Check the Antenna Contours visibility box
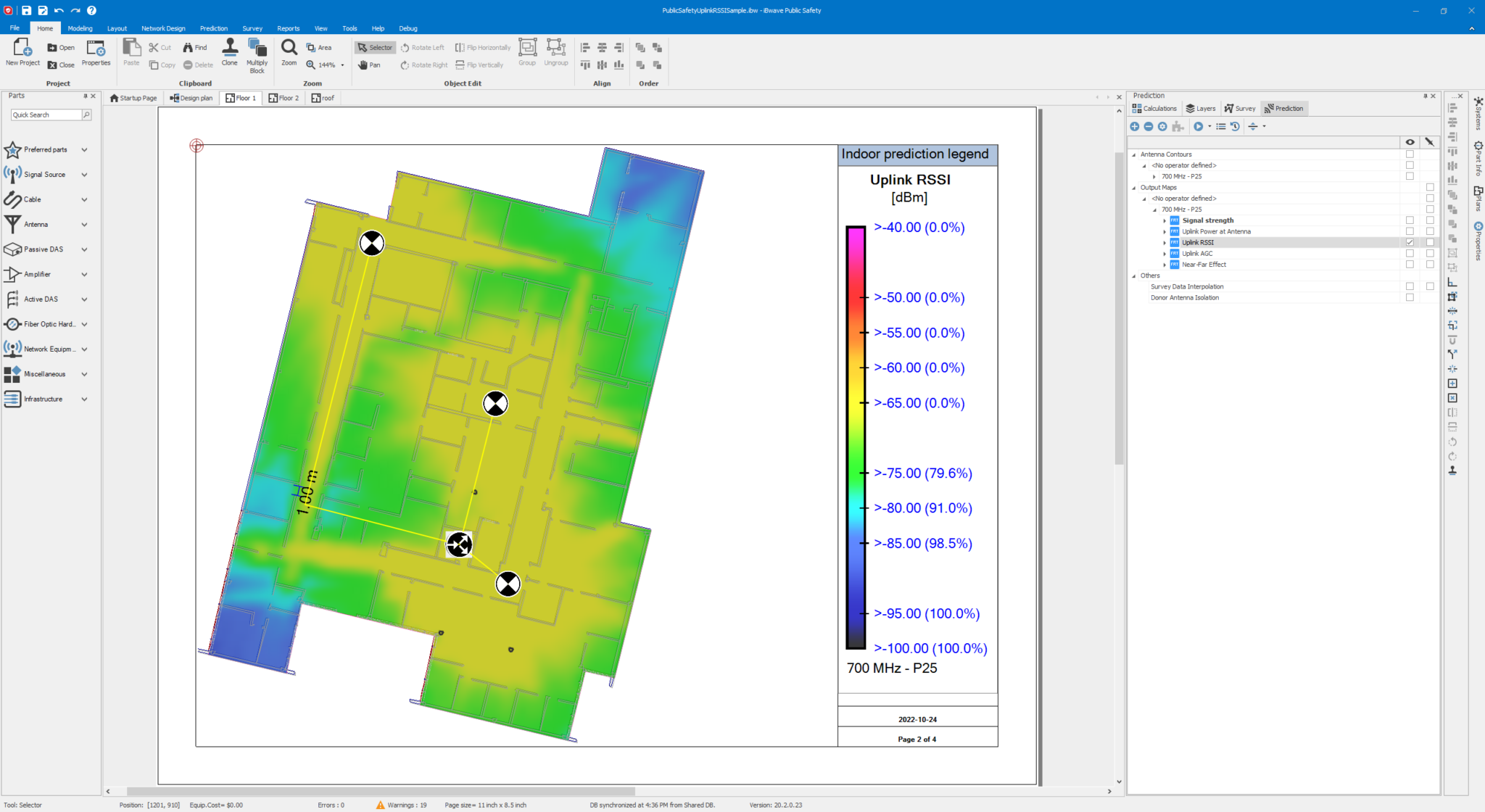The height and width of the screenshot is (812, 1485). click(1410, 154)
